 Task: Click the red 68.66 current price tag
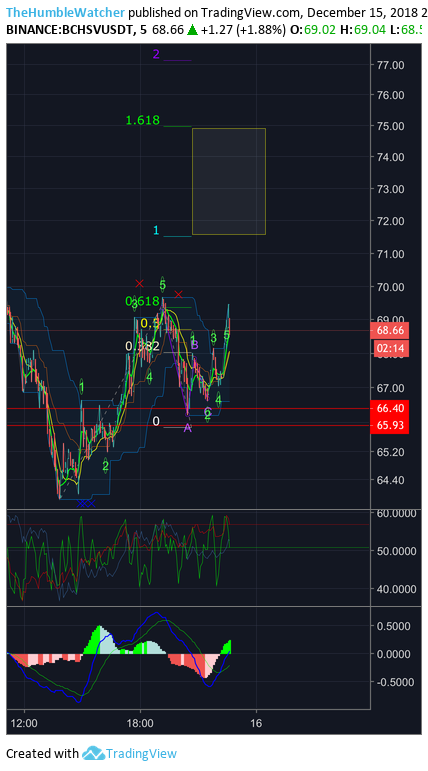(390, 330)
